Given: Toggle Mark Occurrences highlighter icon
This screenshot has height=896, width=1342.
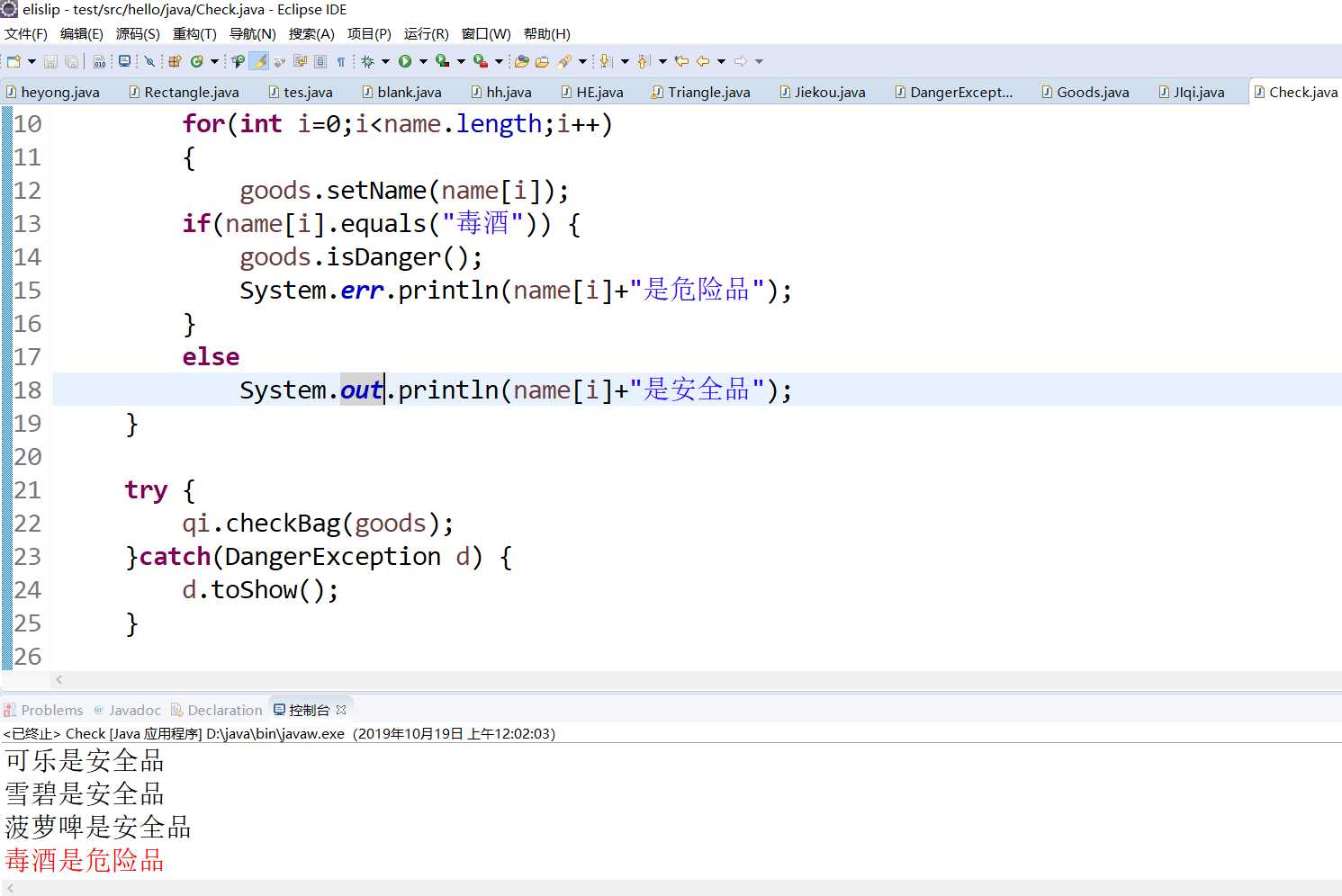Looking at the screenshot, I should pos(259,61).
